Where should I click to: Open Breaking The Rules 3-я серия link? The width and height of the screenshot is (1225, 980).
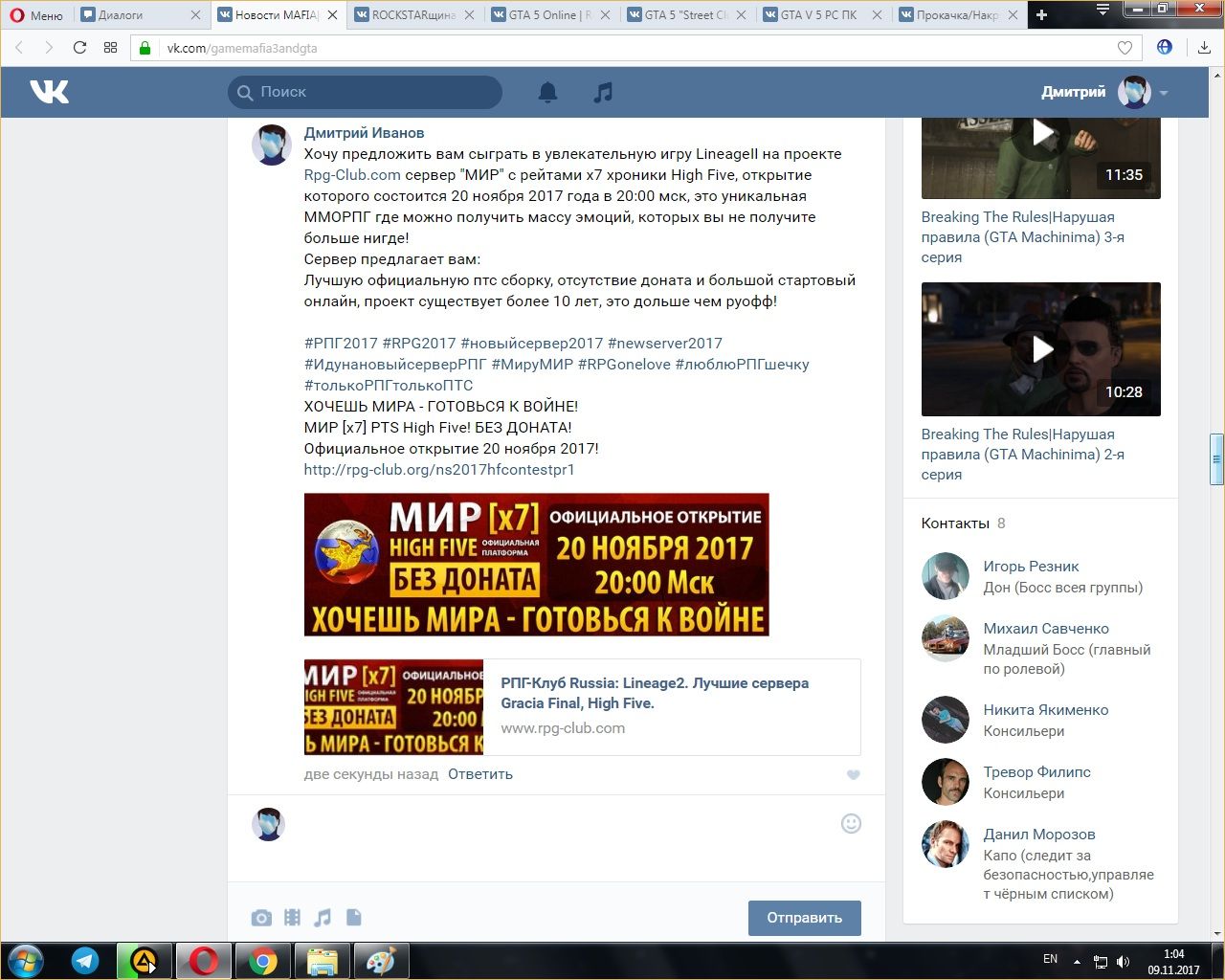[x=1022, y=237]
